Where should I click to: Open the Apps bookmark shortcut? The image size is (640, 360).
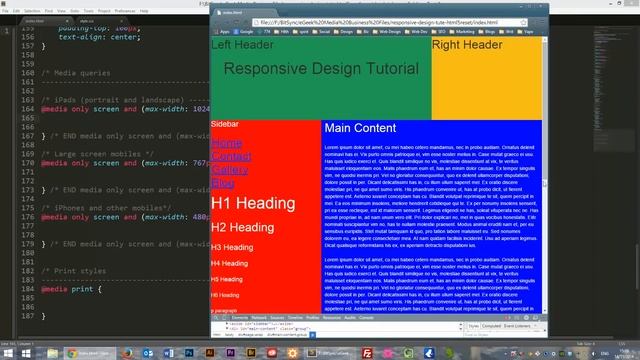click(x=222, y=31)
